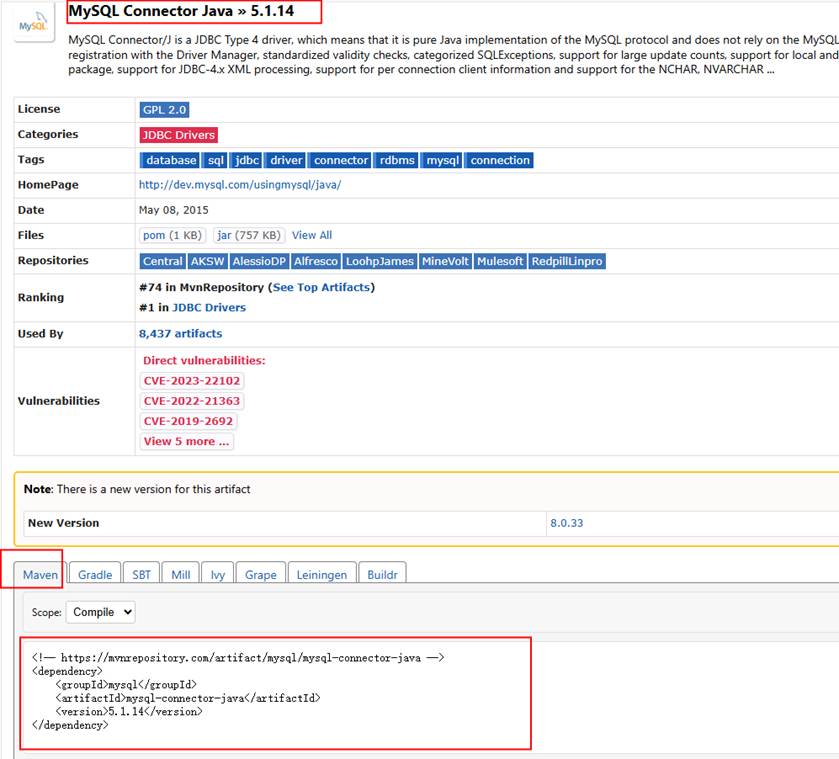
Task: Expand View 5 more vulnerabilities
Action: (186, 442)
